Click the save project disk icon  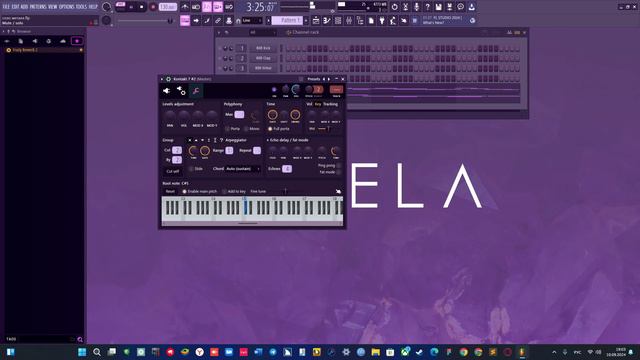click(x=438, y=7)
